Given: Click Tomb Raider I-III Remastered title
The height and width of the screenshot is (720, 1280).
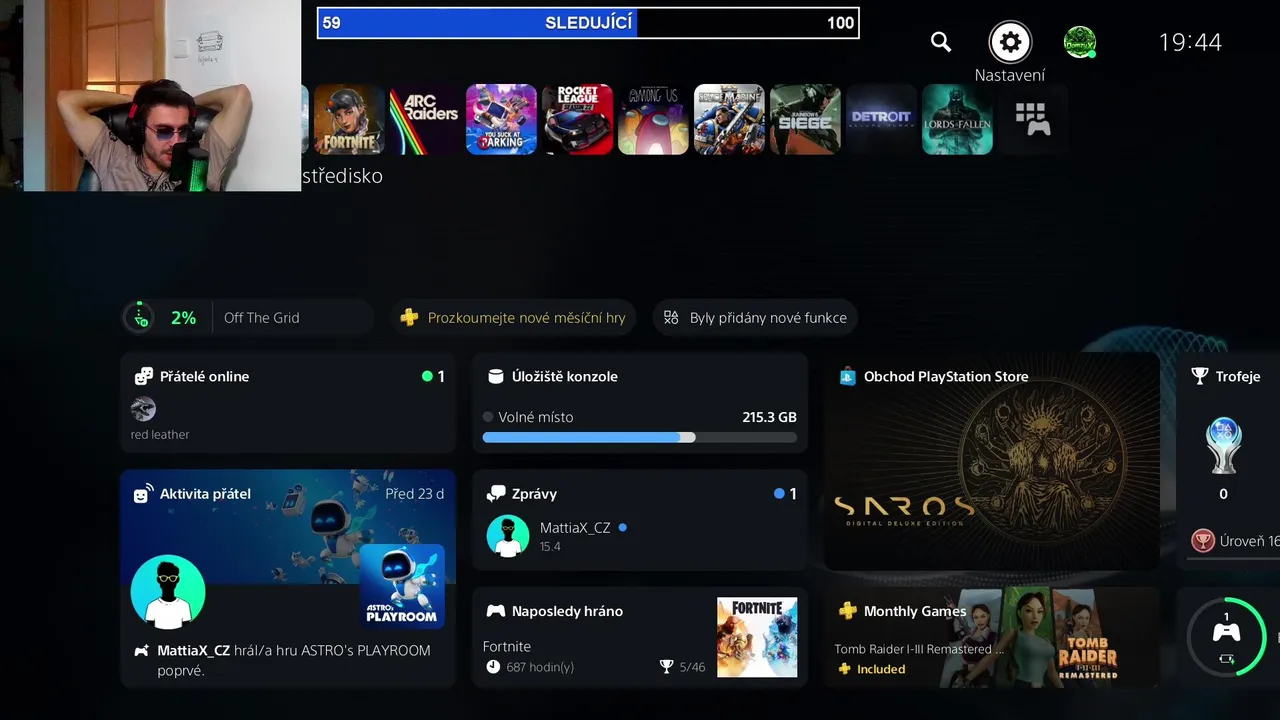Looking at the screenshot, I should pyautogui.click(x=919, y=649).
